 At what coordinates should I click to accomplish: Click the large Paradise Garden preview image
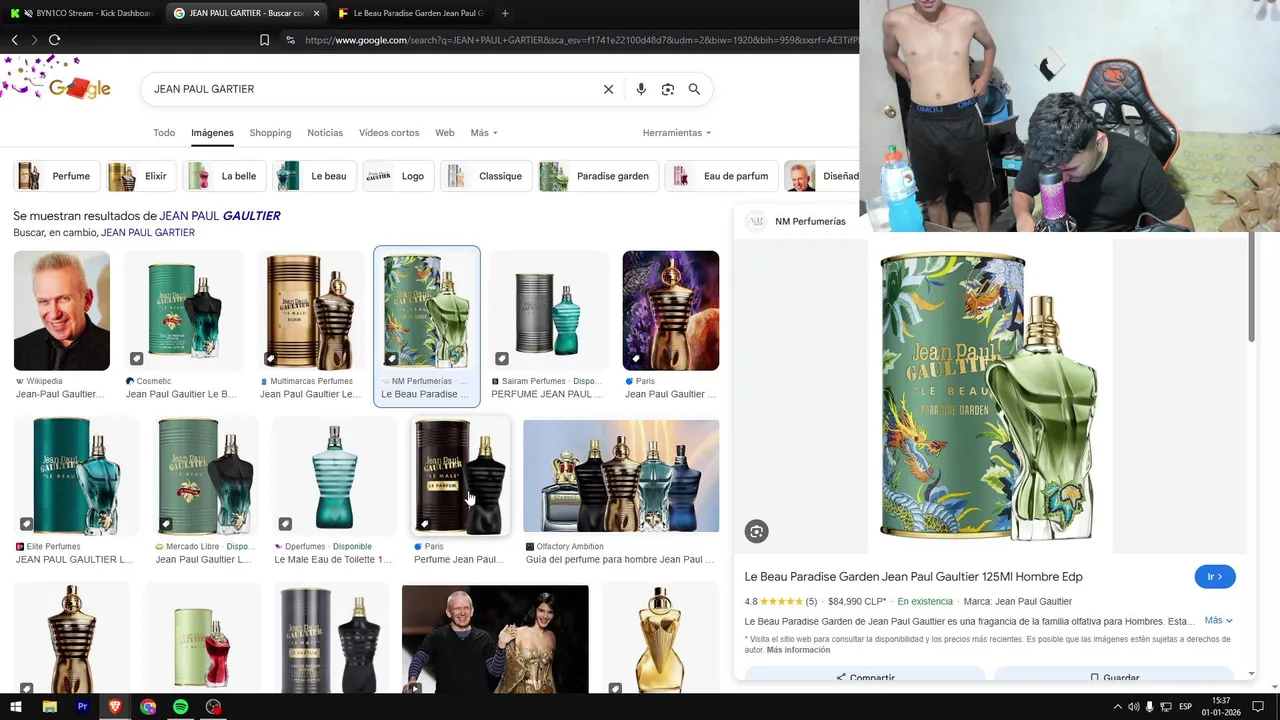pyautogui.click(x=990, y=396)
